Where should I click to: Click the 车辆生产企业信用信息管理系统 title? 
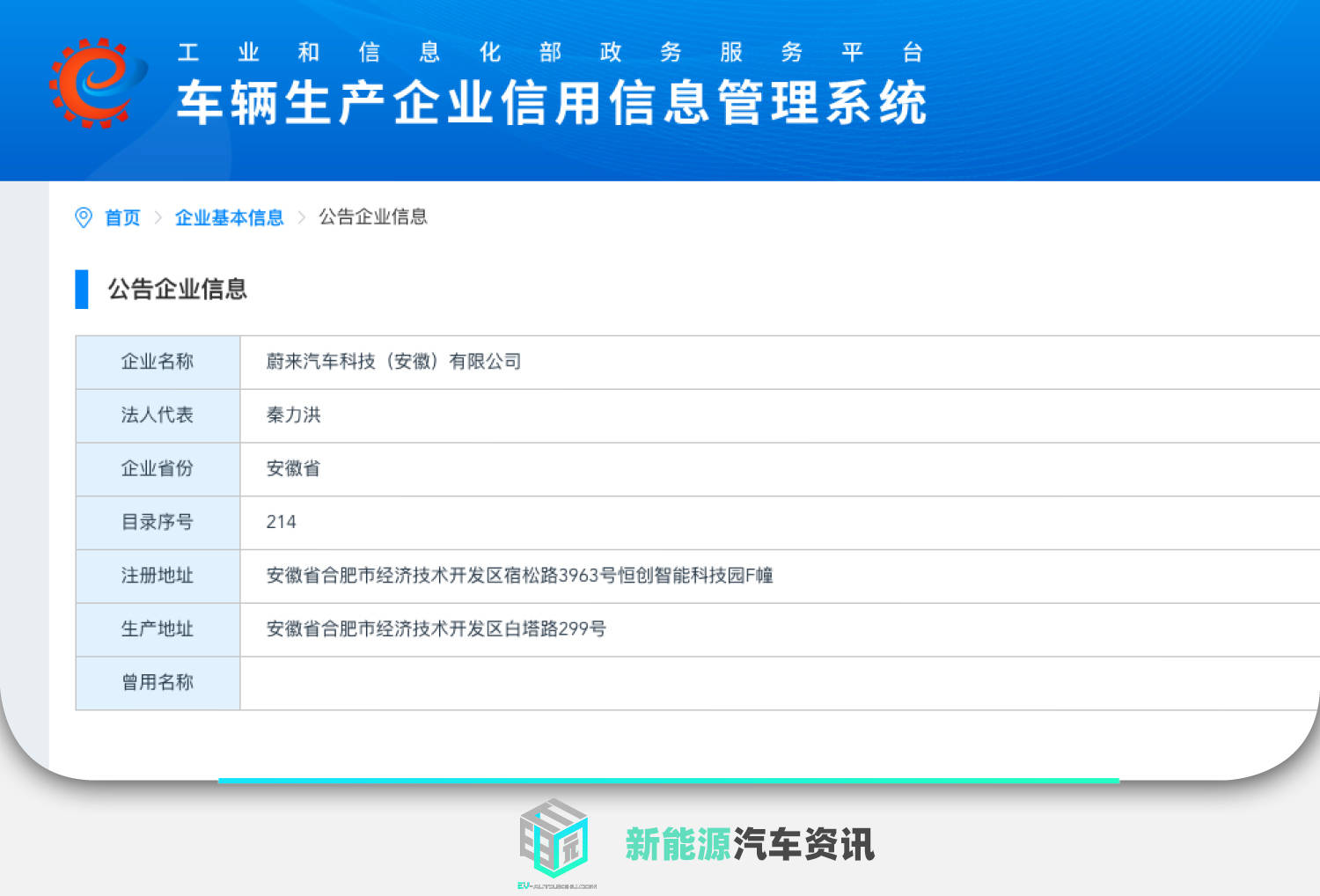click(x=553, y=102)
